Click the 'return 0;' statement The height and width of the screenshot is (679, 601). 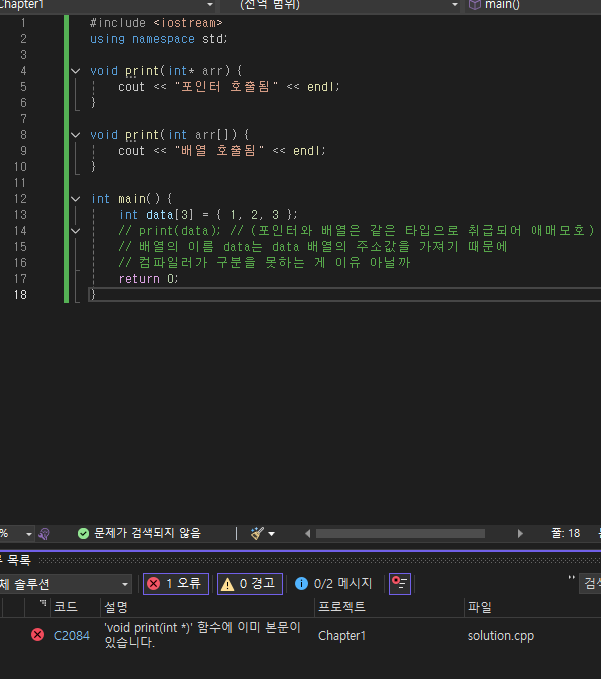click(x=148, y=279)
